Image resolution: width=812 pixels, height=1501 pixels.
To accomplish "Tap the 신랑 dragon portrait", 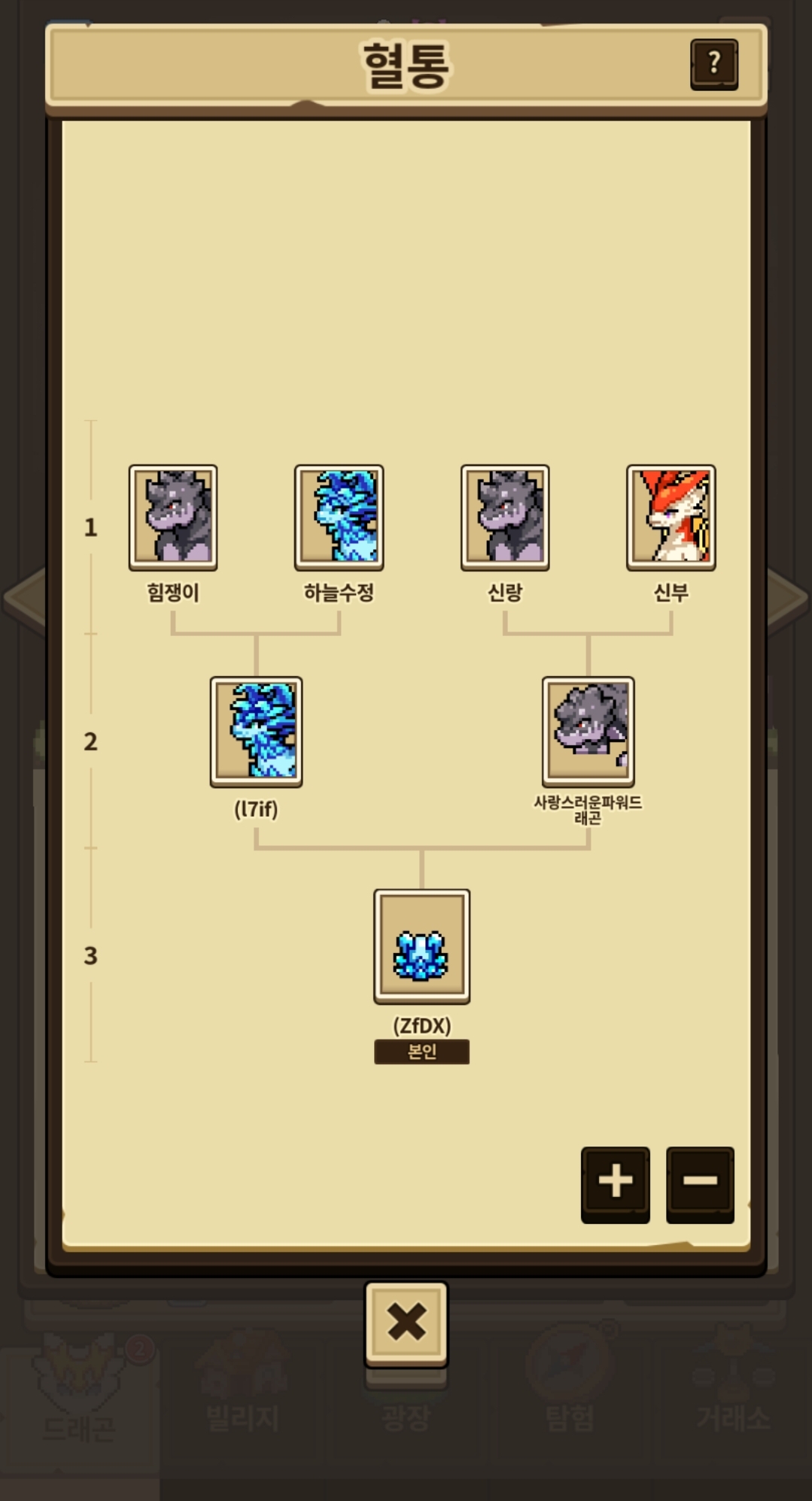I will pos(505,517).
